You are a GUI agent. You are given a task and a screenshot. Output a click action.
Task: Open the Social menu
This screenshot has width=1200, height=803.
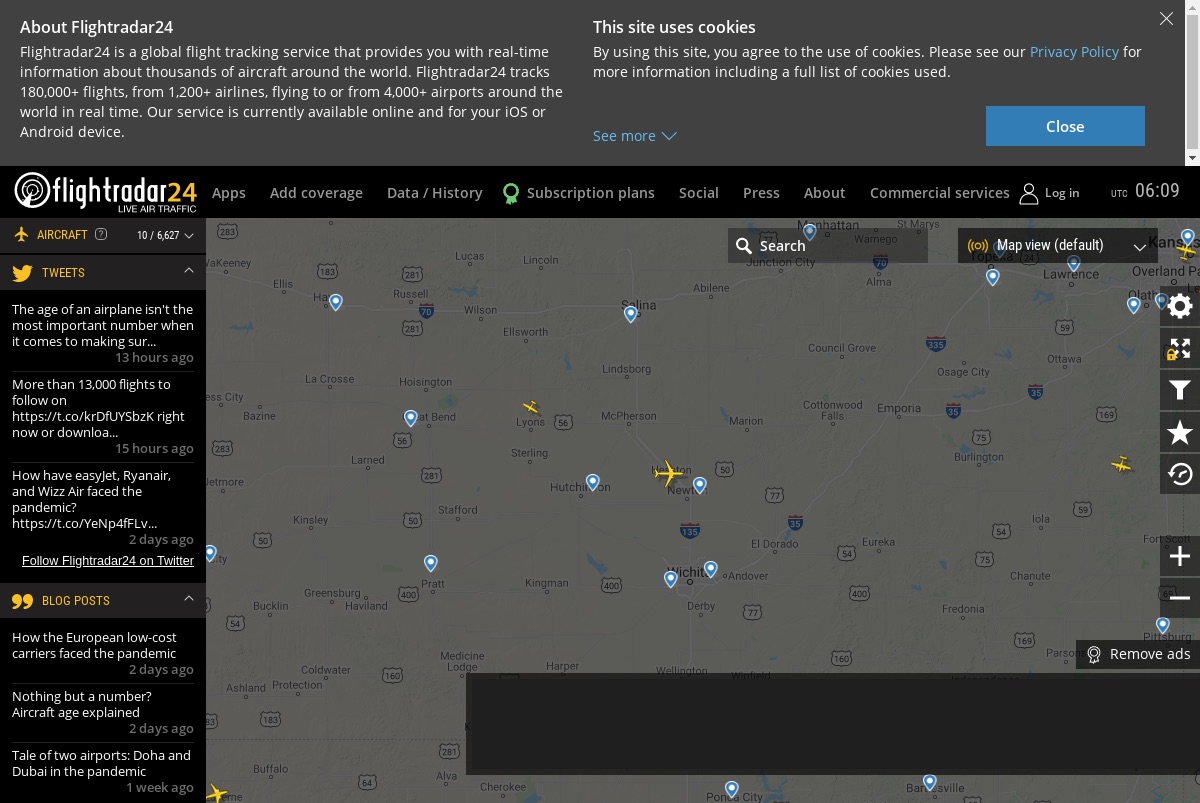(699, 193)
